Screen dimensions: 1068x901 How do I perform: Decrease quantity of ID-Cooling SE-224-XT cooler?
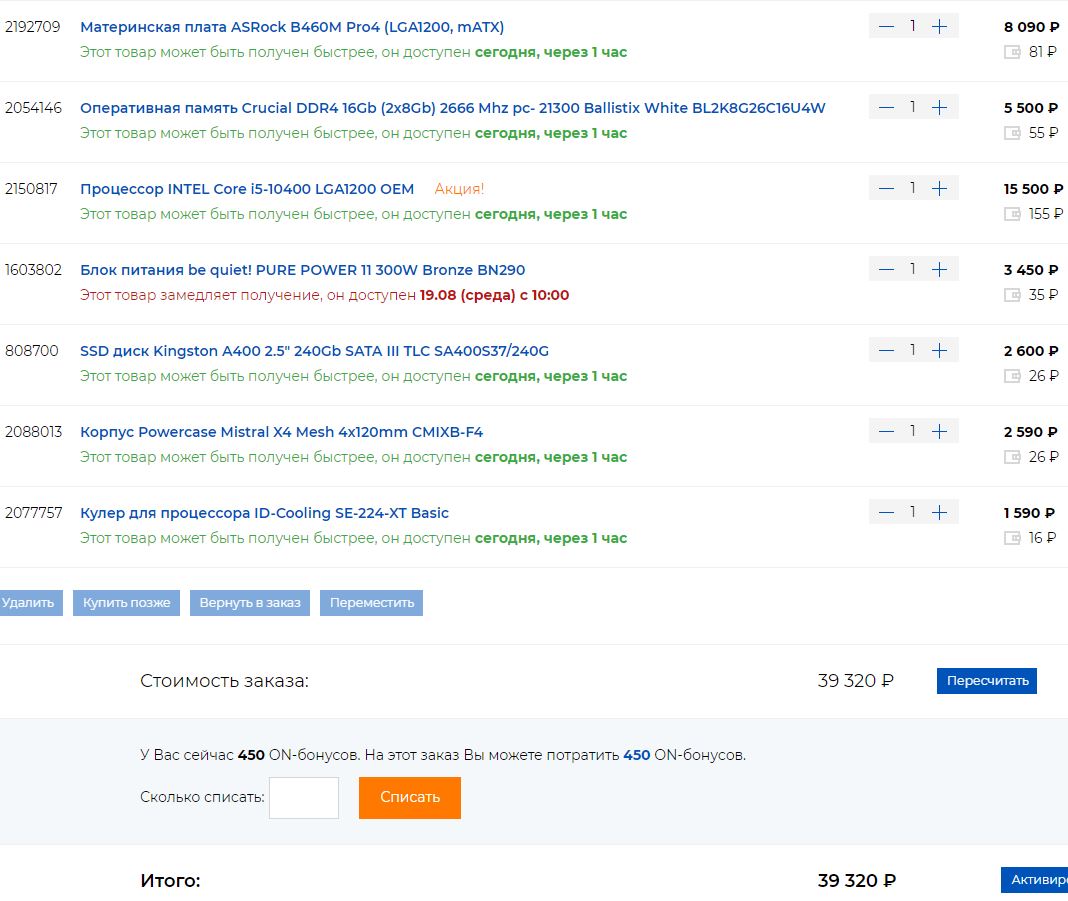(885, 513)
